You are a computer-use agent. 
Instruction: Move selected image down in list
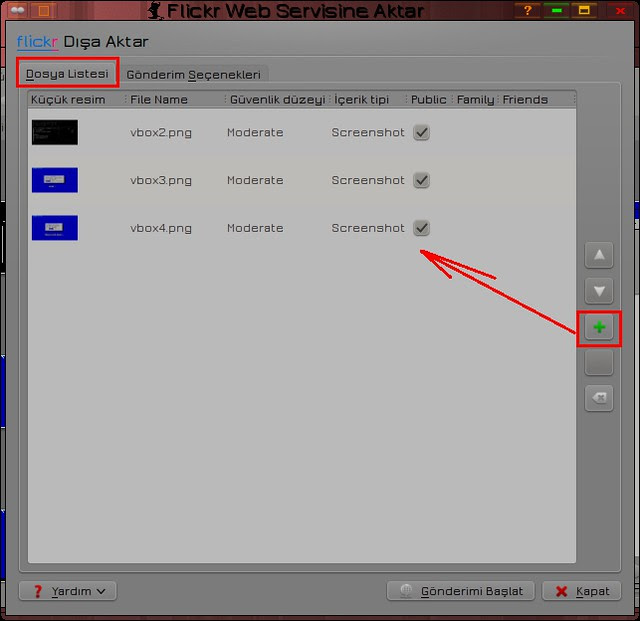click(599, 291)
